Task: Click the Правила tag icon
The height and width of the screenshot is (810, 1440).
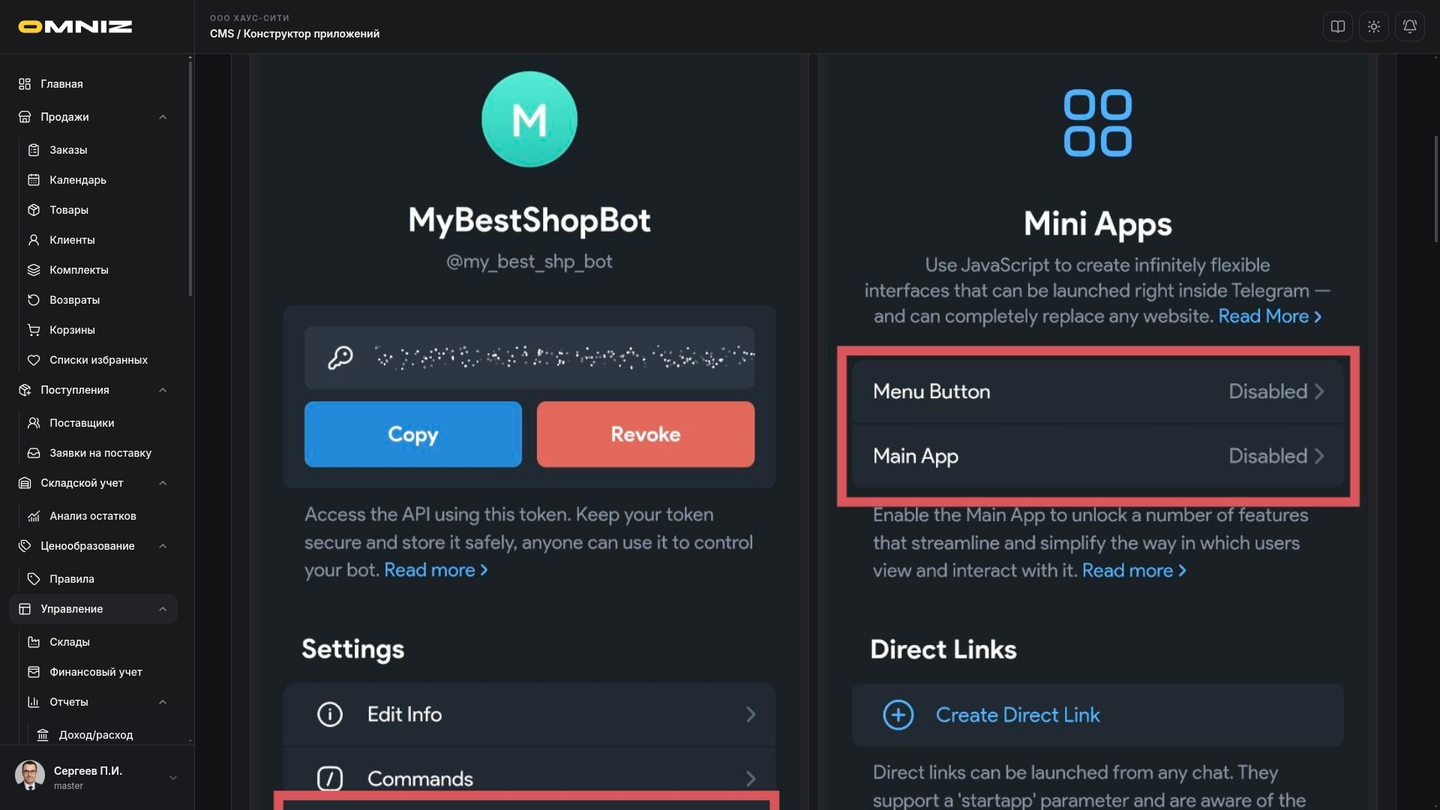Action: pyautogui.click(x=34, y=579)
